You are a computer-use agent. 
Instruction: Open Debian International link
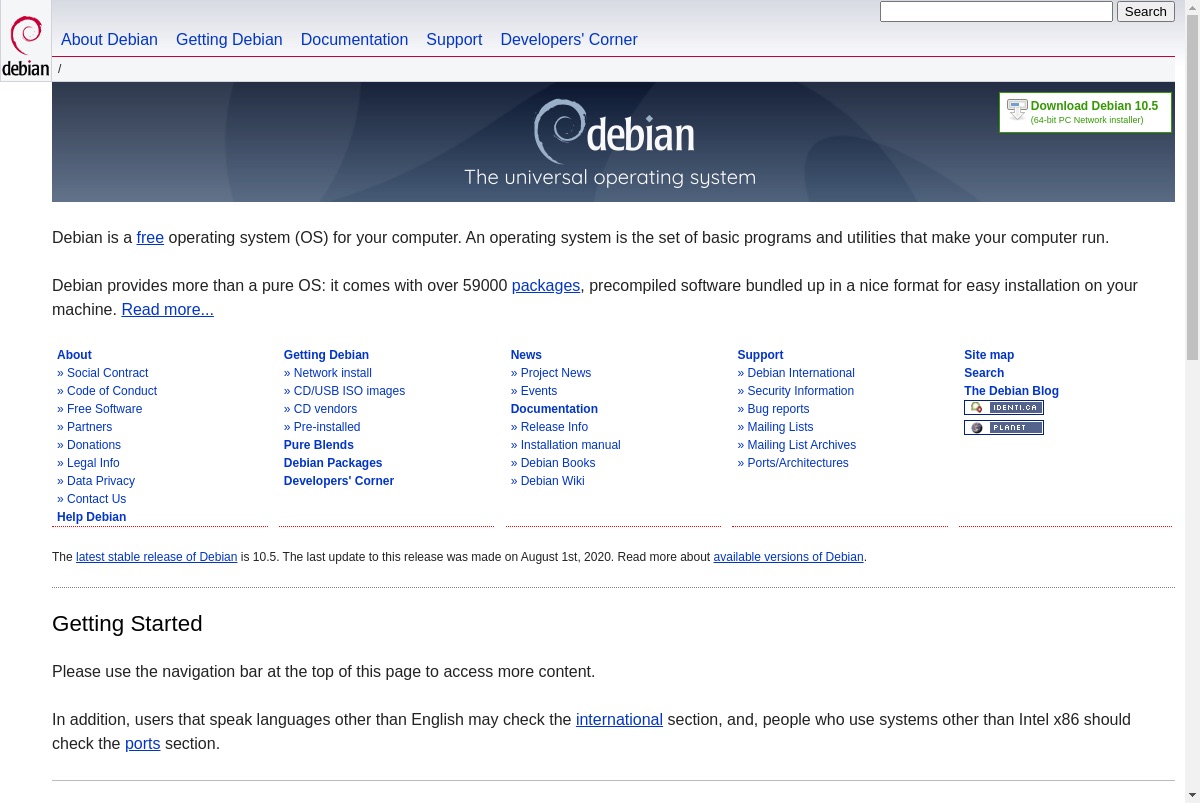[x=801, y=373]
